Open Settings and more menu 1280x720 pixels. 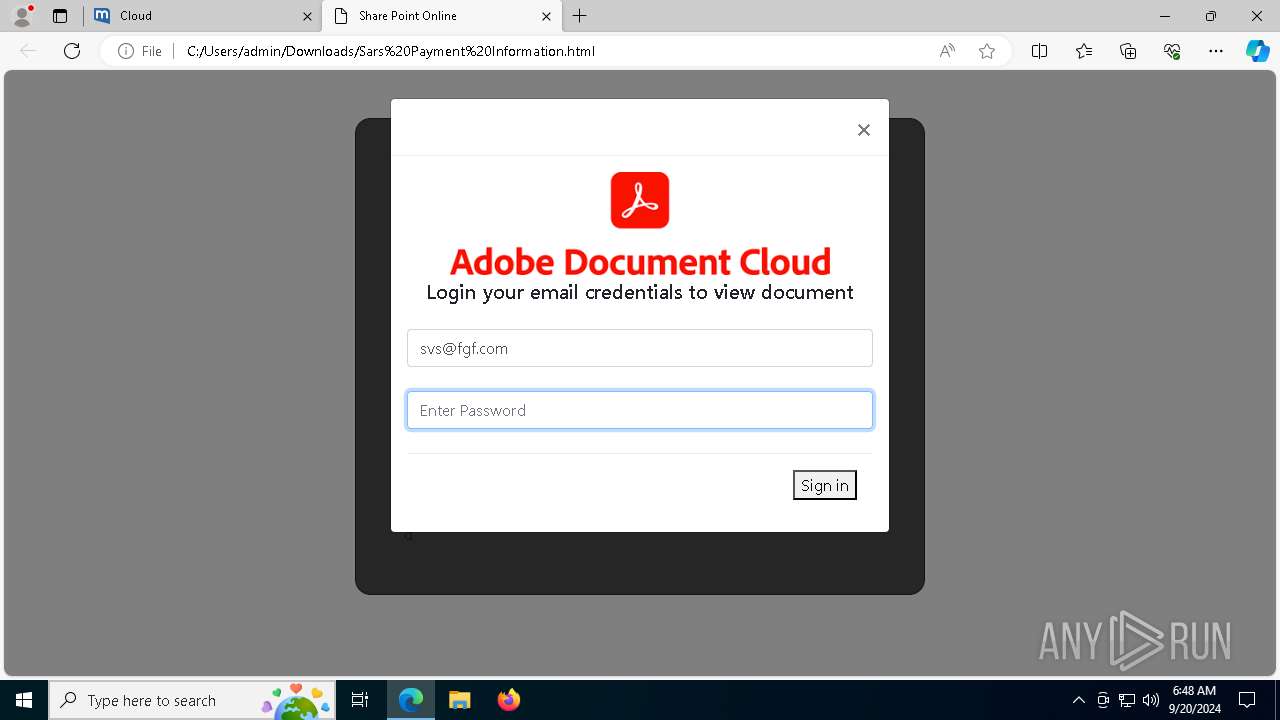(1216, 51)
